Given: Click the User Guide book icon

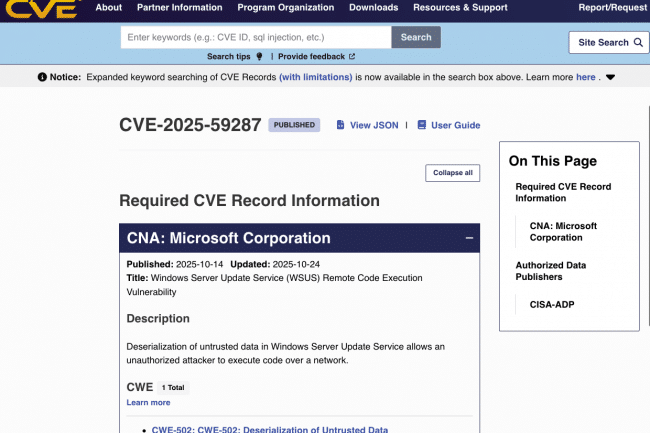Looking at the screenshot, I should (421, 125).
